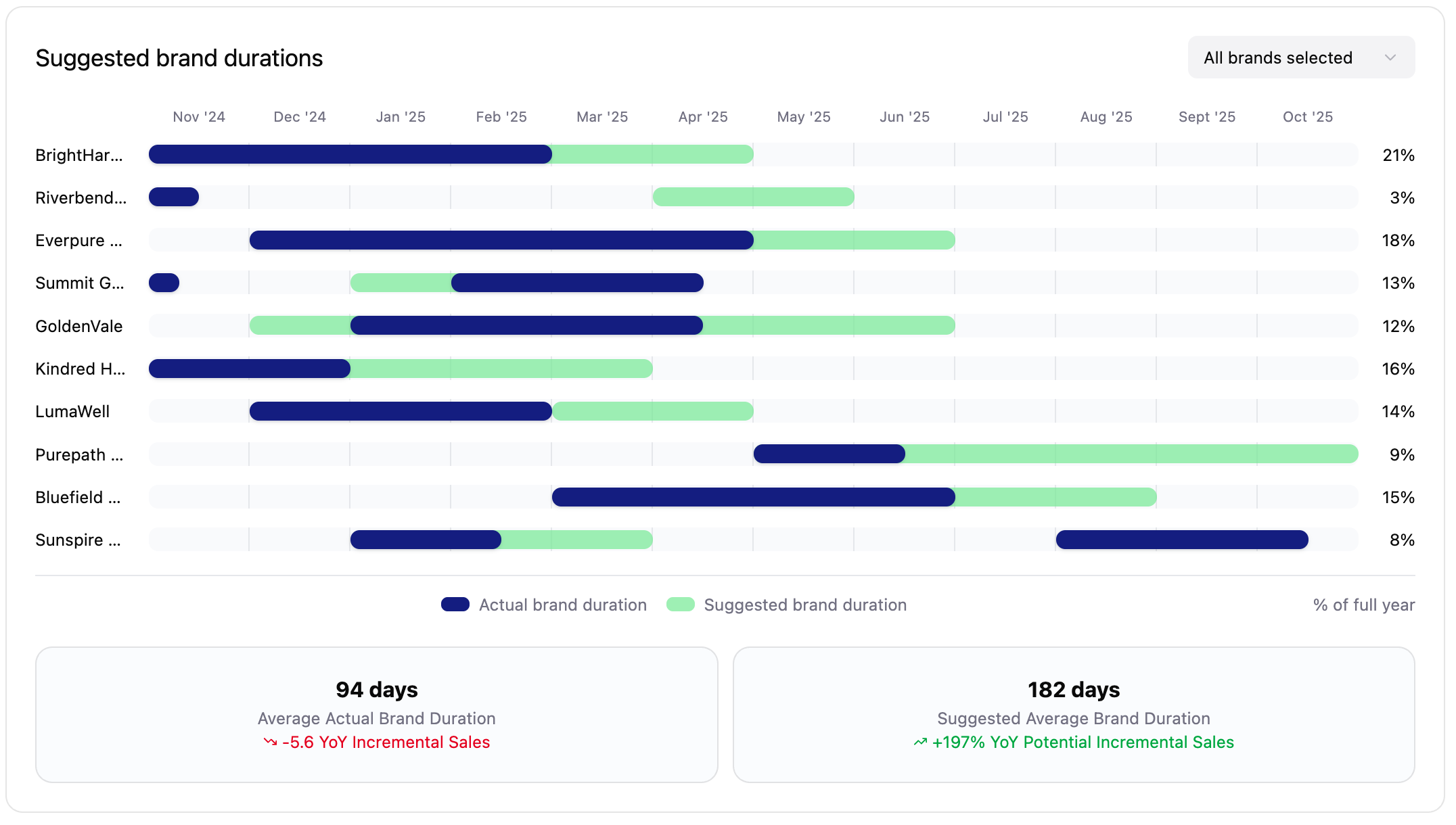Click the chevron arrow in brands selector
Image resolution: width=1456 pixels, height=825 pixels.
point(1390,57)
